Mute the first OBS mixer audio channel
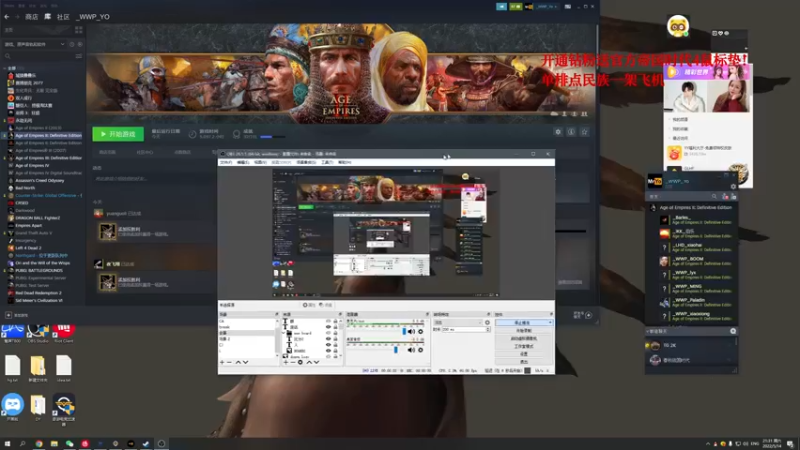Screen dimensions: 800x450 click(x=411, y=332)
